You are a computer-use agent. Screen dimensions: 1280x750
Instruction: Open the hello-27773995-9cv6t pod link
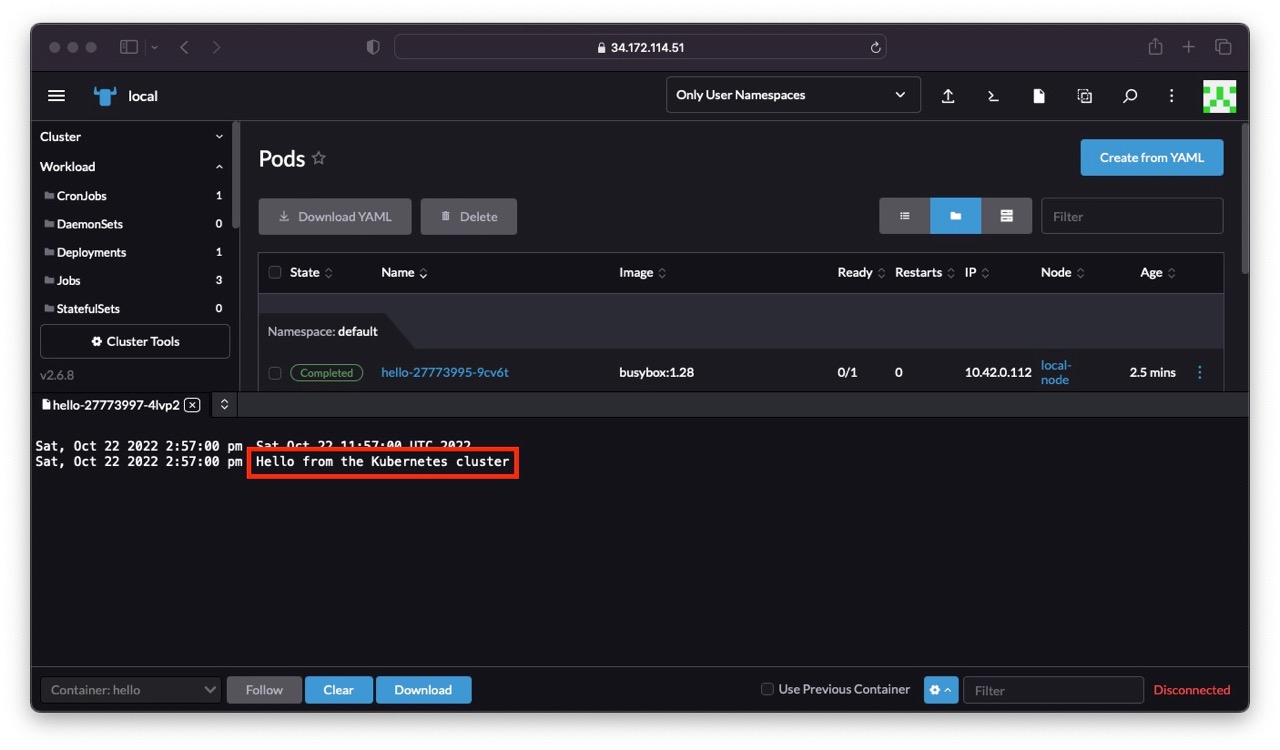pos(445,372)
